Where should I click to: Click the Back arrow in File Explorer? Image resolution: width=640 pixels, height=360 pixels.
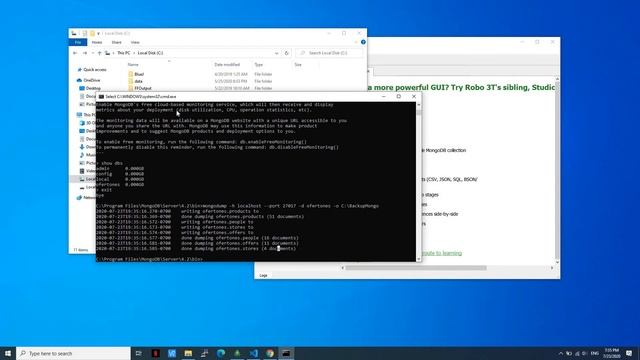[x=75, y=53]
